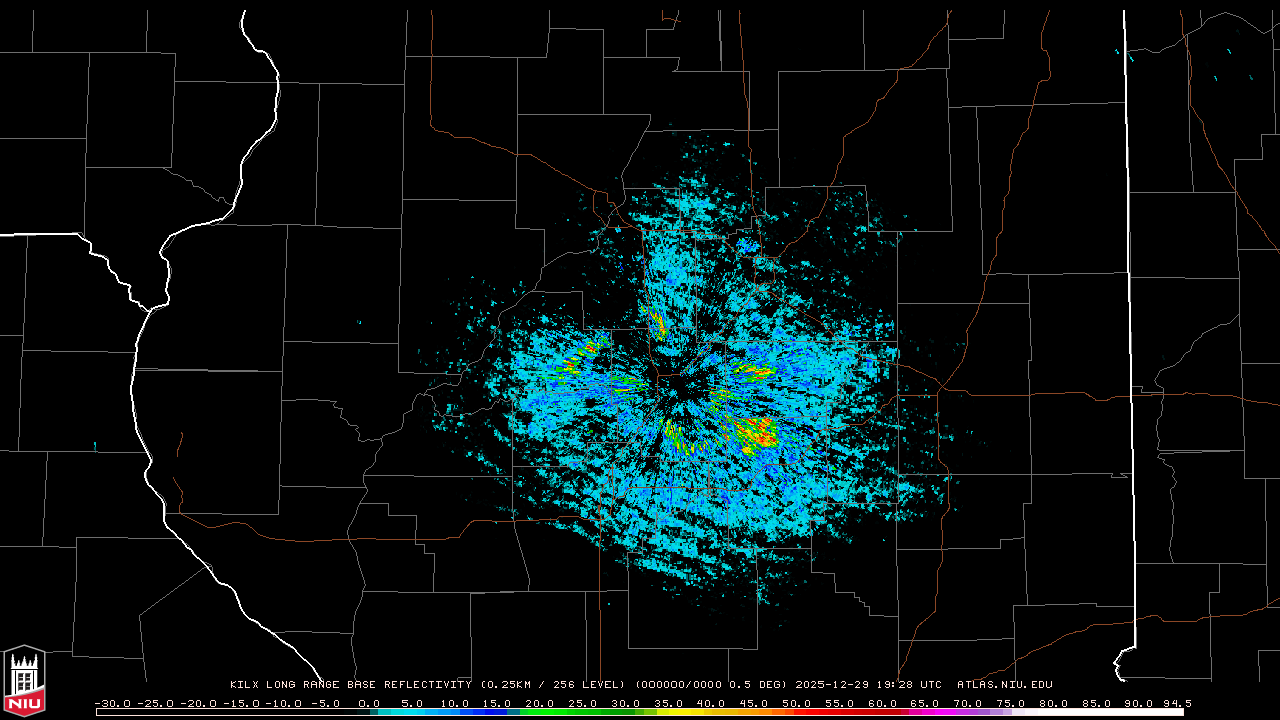Click the NIU castle logo

click(24, 680)
